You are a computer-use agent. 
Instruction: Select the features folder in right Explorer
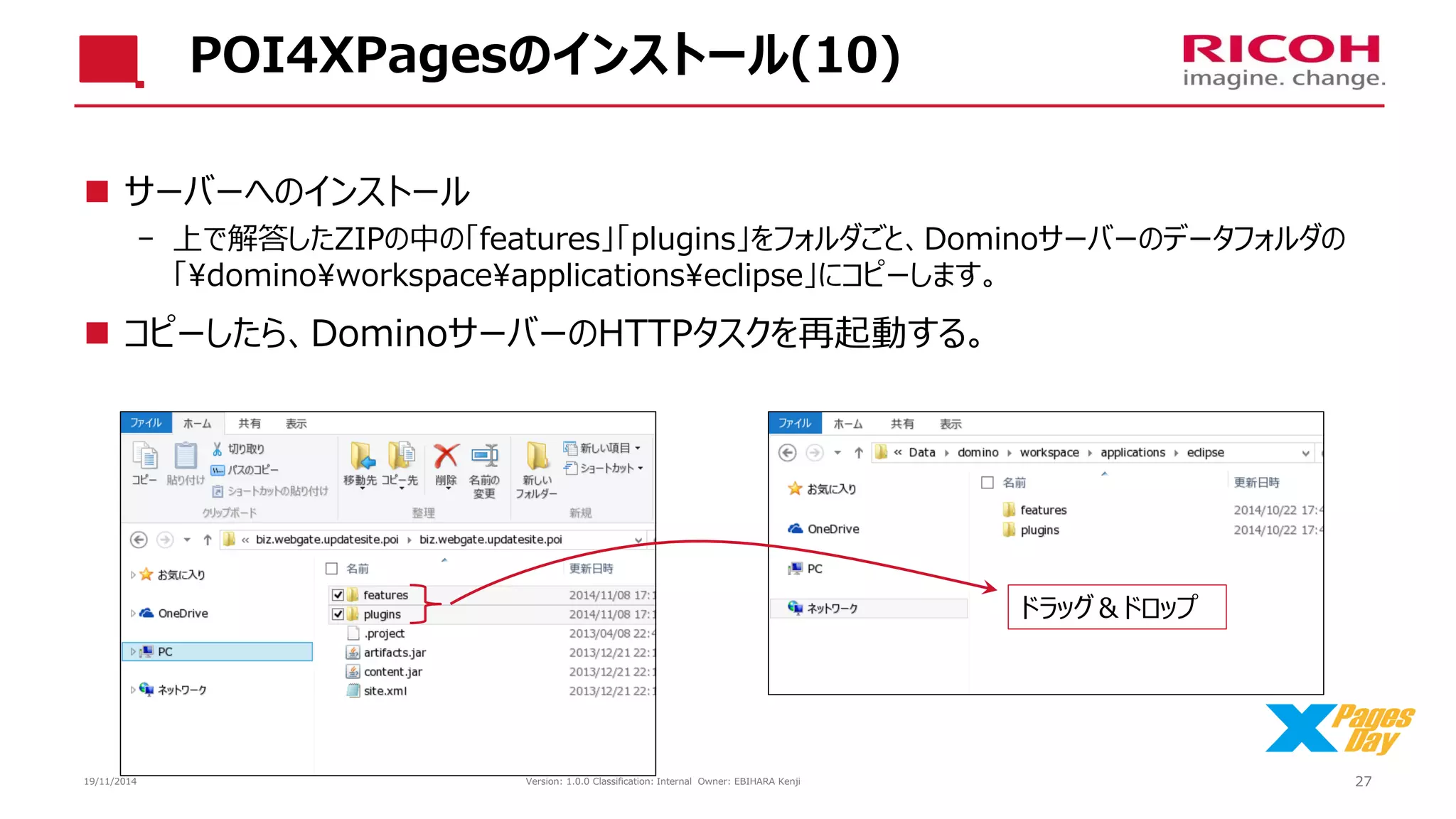pos(1035,510)
